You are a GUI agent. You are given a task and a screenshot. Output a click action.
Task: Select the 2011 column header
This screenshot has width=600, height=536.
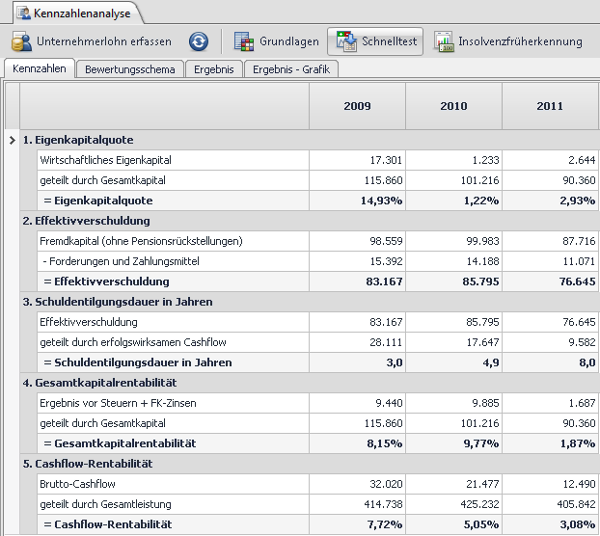coord(550,106)
